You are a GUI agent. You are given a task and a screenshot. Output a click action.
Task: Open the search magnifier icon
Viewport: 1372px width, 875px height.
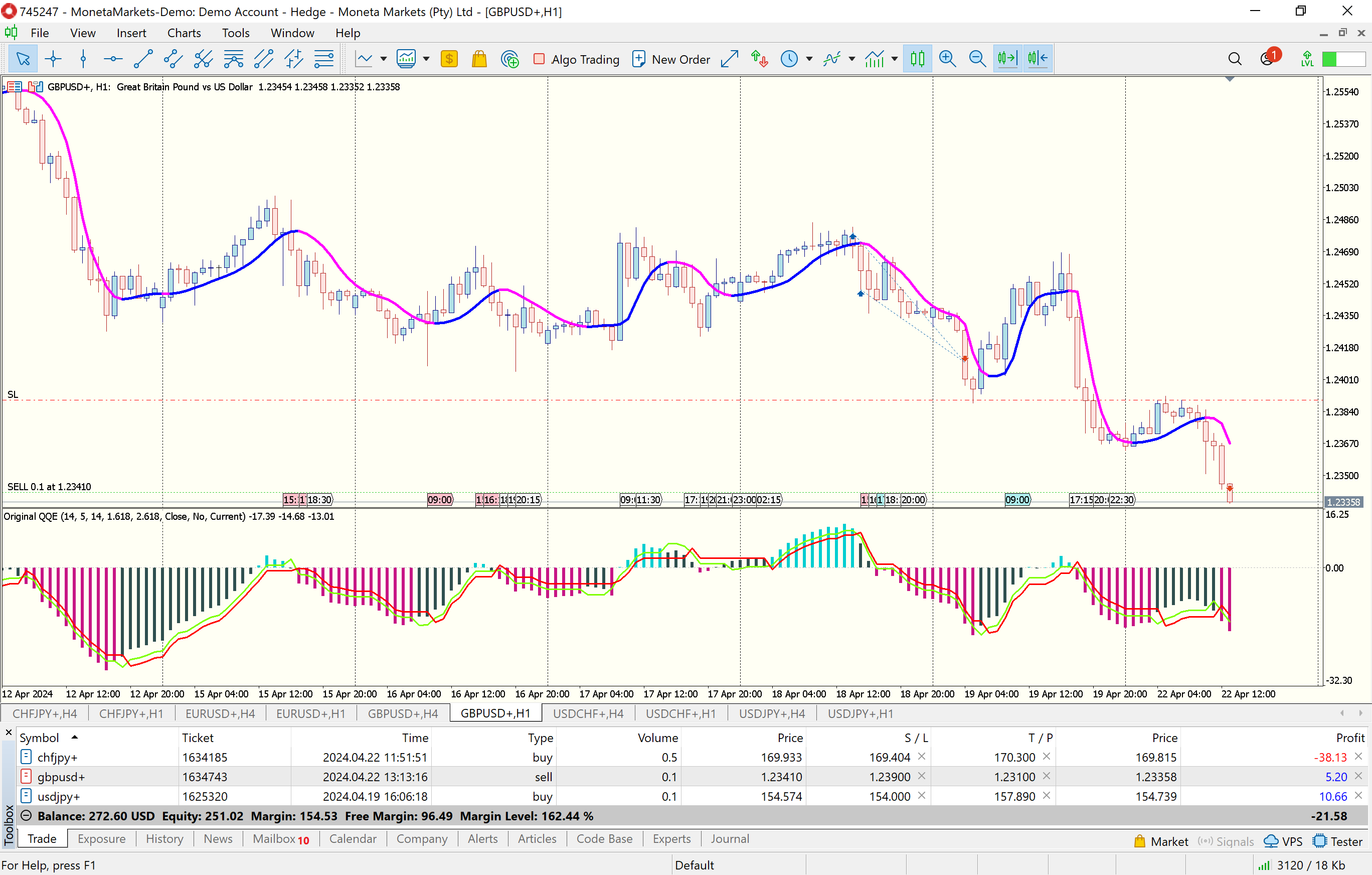coord(1234,59)
